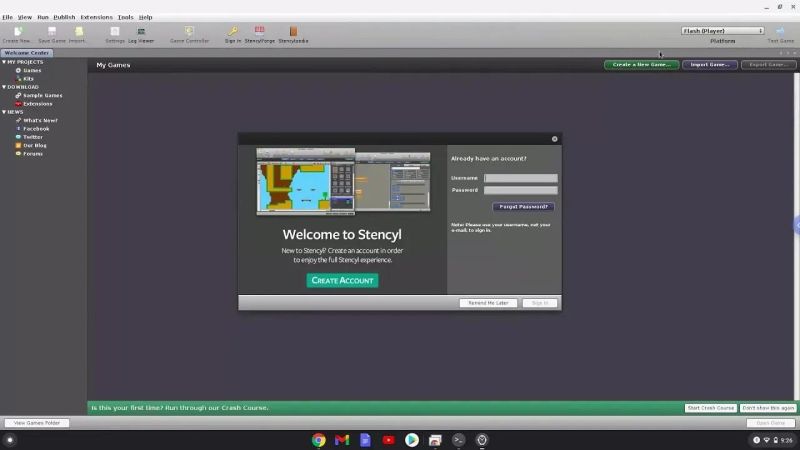800x450 pixels.
Task: Click the Forgot Password button
Action: (523, 207)
